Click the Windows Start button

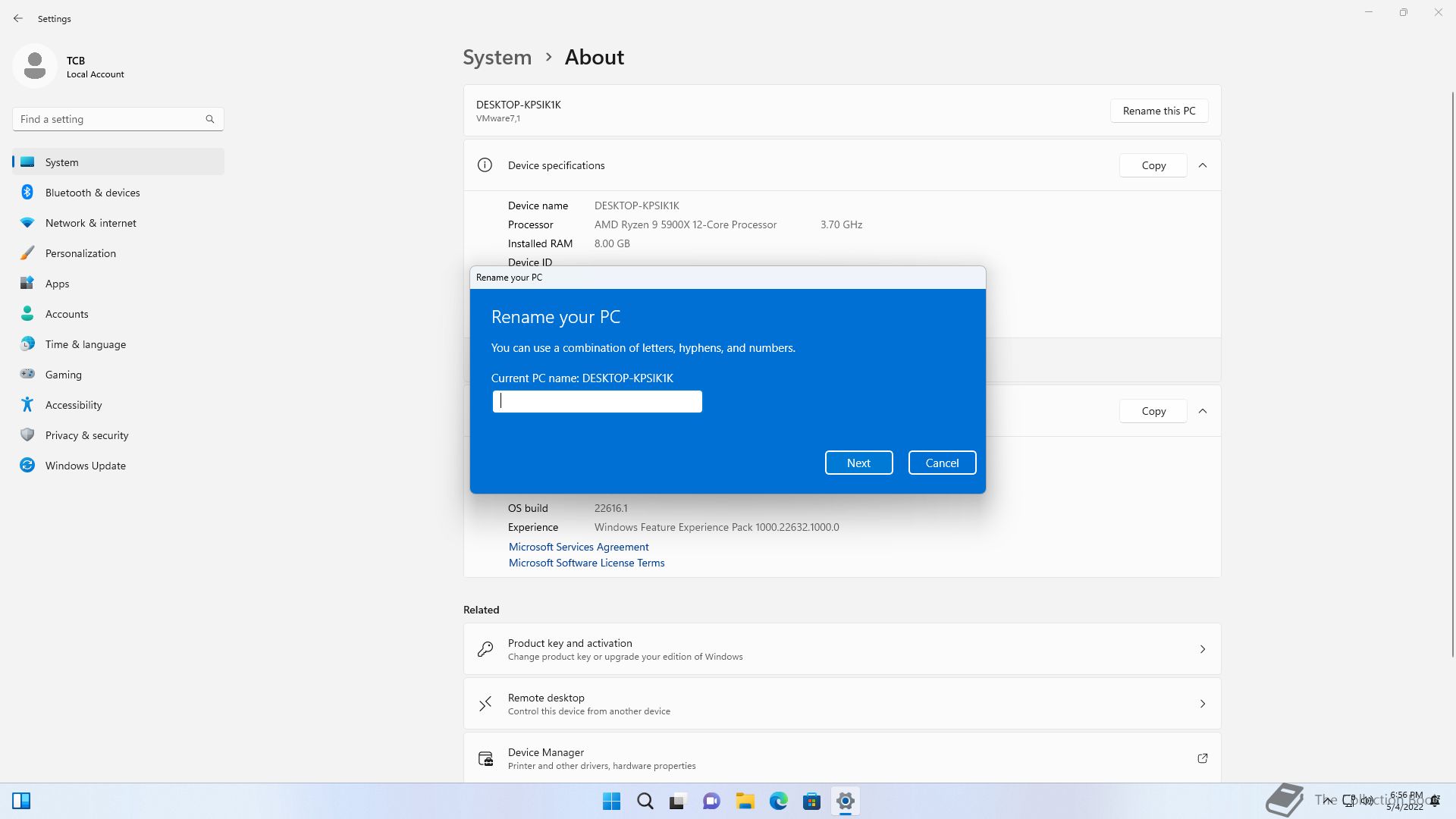(x=611, y=802)
